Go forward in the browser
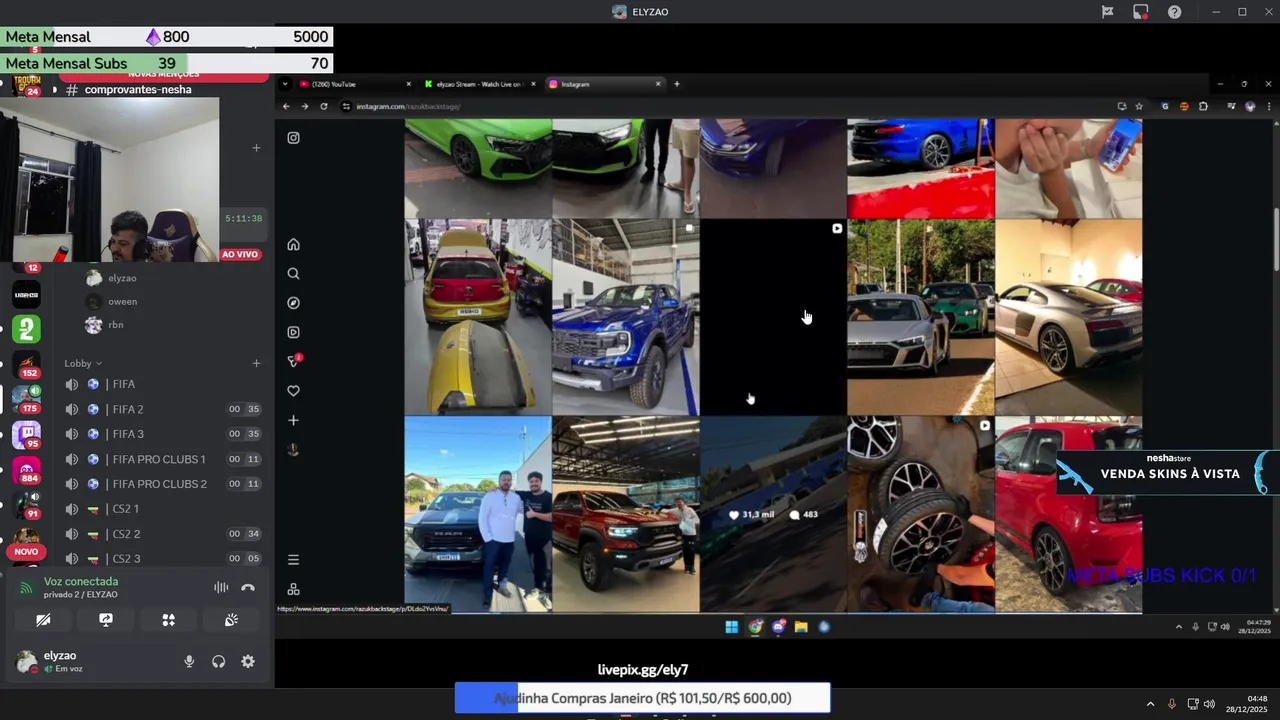The height and width of the screenshot is (720, 1280). click(x=305, y=106)
